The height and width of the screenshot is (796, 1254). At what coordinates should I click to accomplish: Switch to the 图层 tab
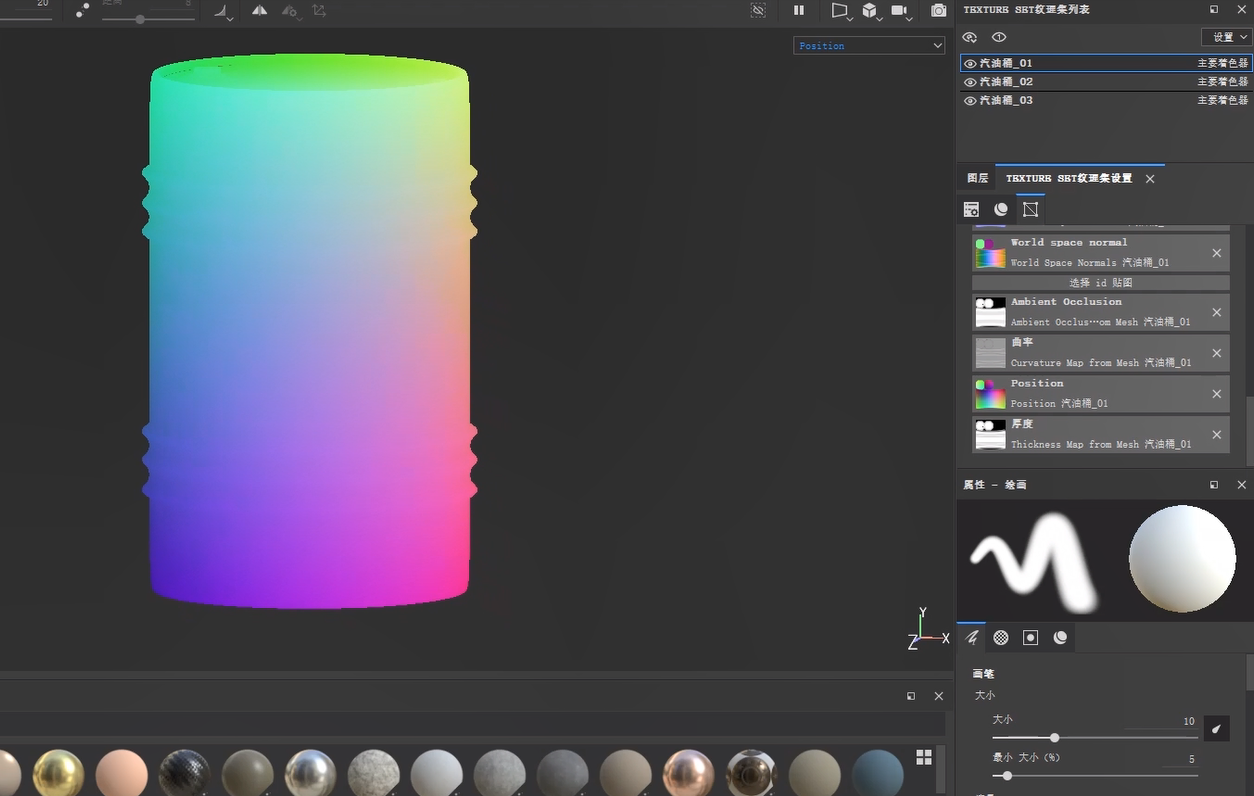tap(977, 179)
